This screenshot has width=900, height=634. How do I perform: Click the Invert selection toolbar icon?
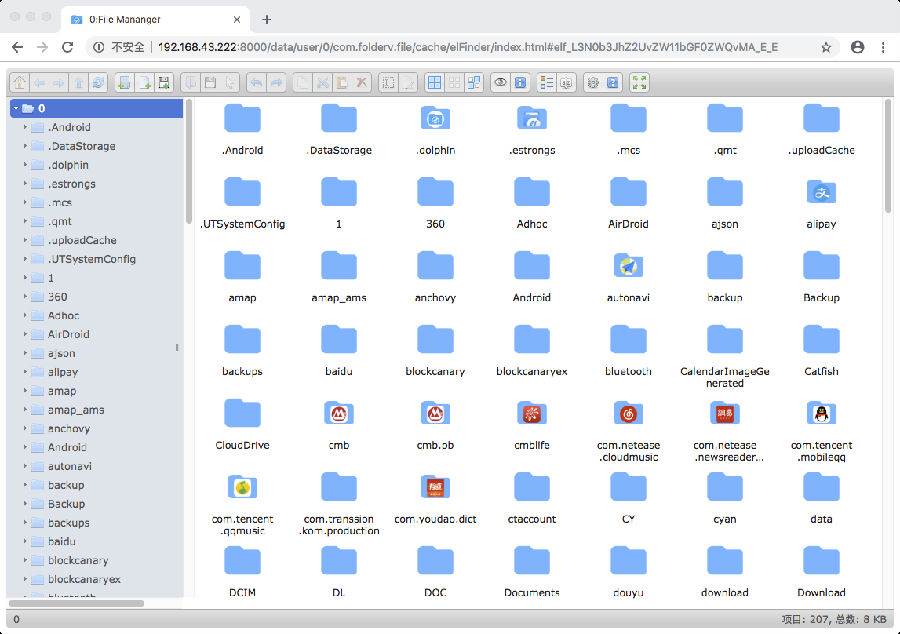(474, 83)
